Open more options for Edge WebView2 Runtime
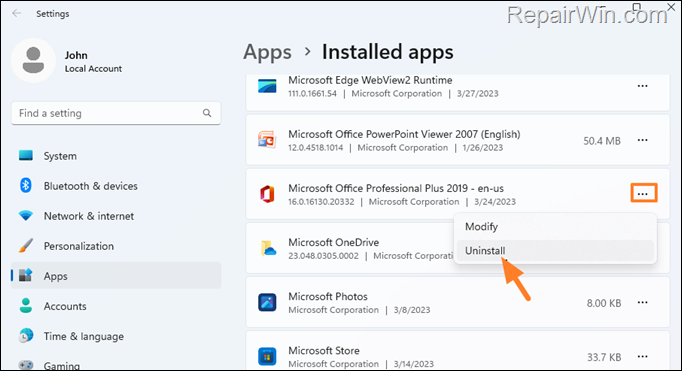 (642, 86)
